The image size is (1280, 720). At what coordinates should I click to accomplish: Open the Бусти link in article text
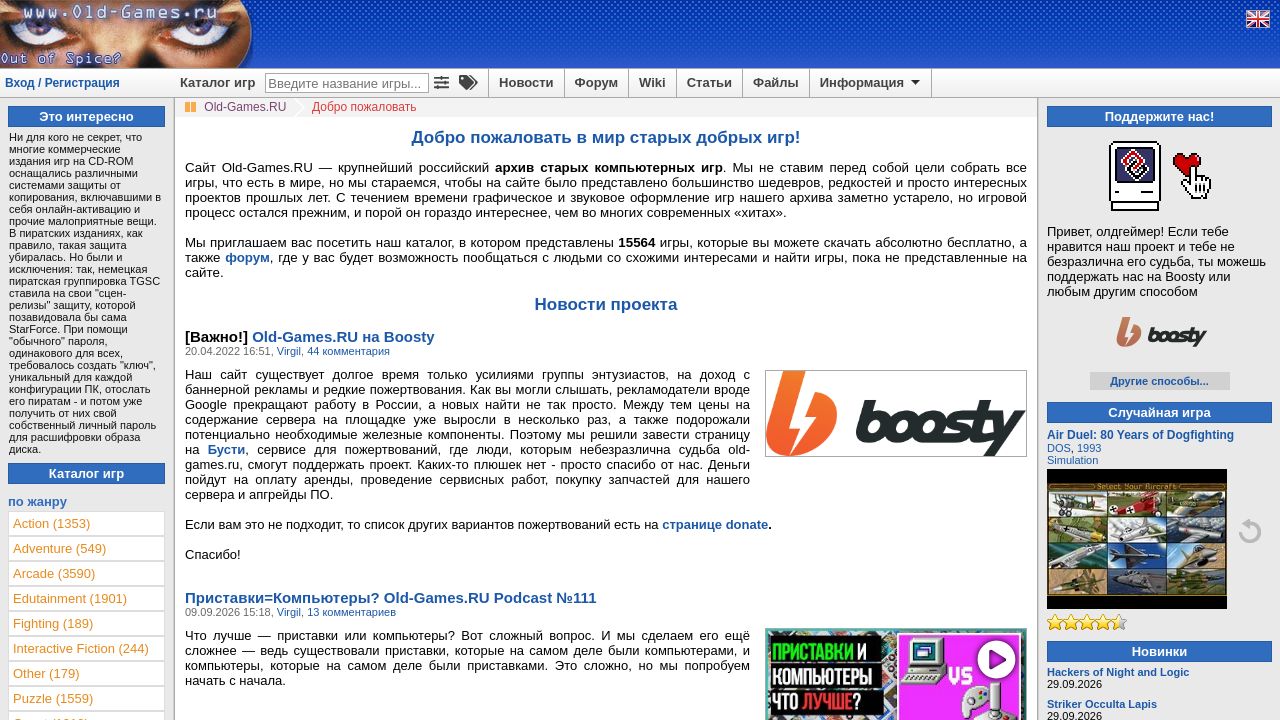(226, 450)
